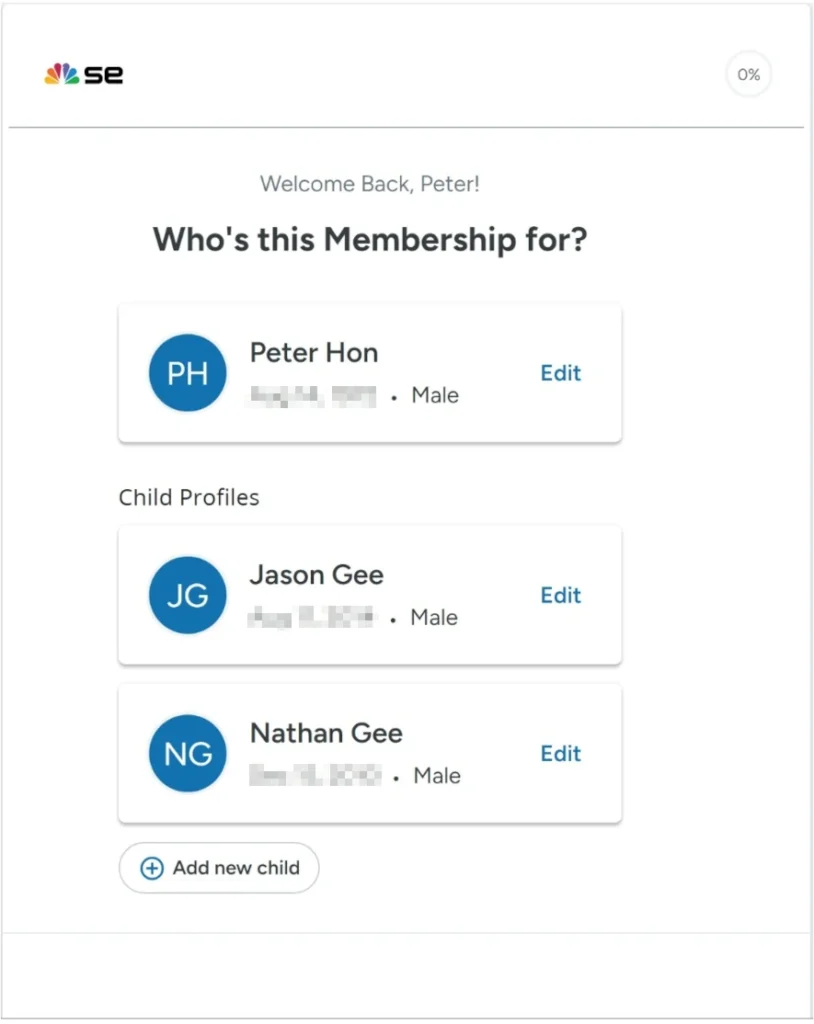814x1024 pixels.
Task: Edit Peter Hon's profile
Action: click(560, 373)
